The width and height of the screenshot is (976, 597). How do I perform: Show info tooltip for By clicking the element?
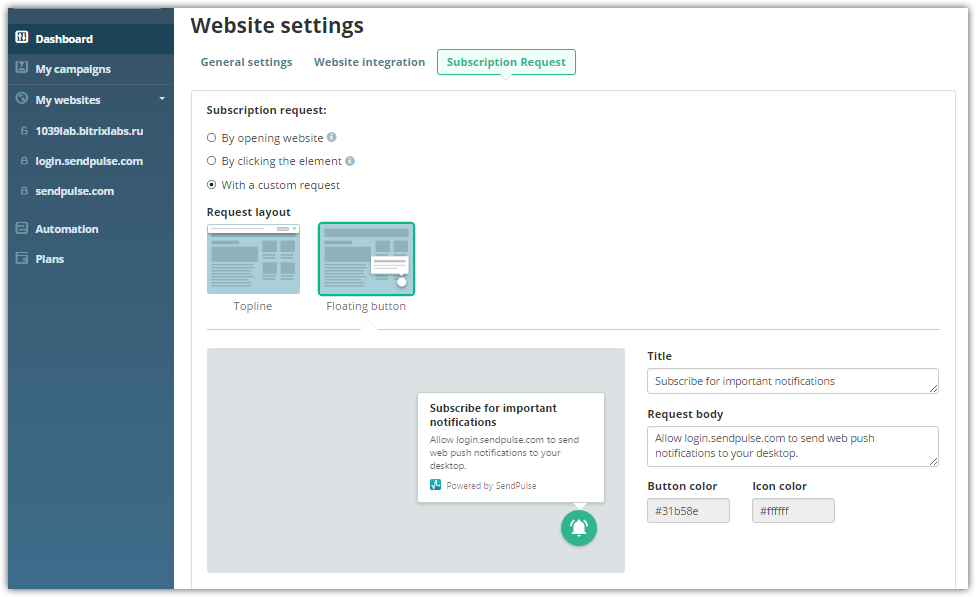pyautogui.click(x=350, y=161)
